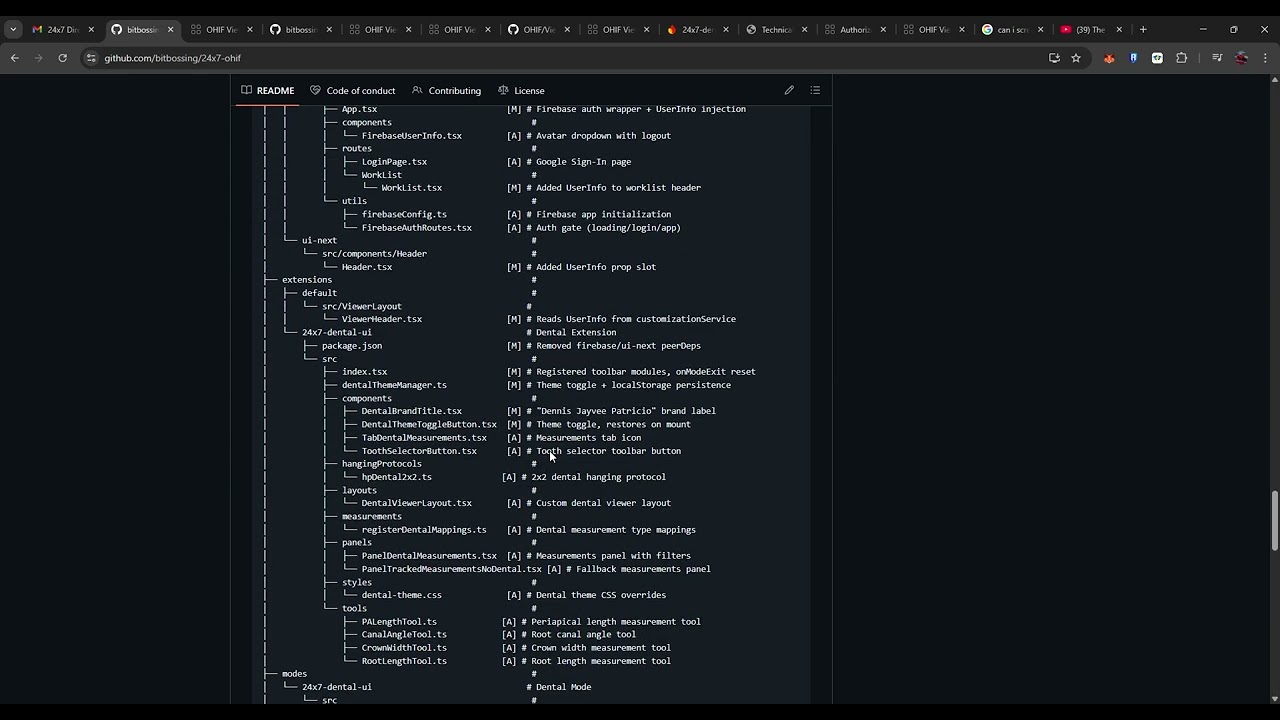The height and width of the screenshot is (720, 1280).
Task: Click the install app icon in address bar
Action: 1054,58
